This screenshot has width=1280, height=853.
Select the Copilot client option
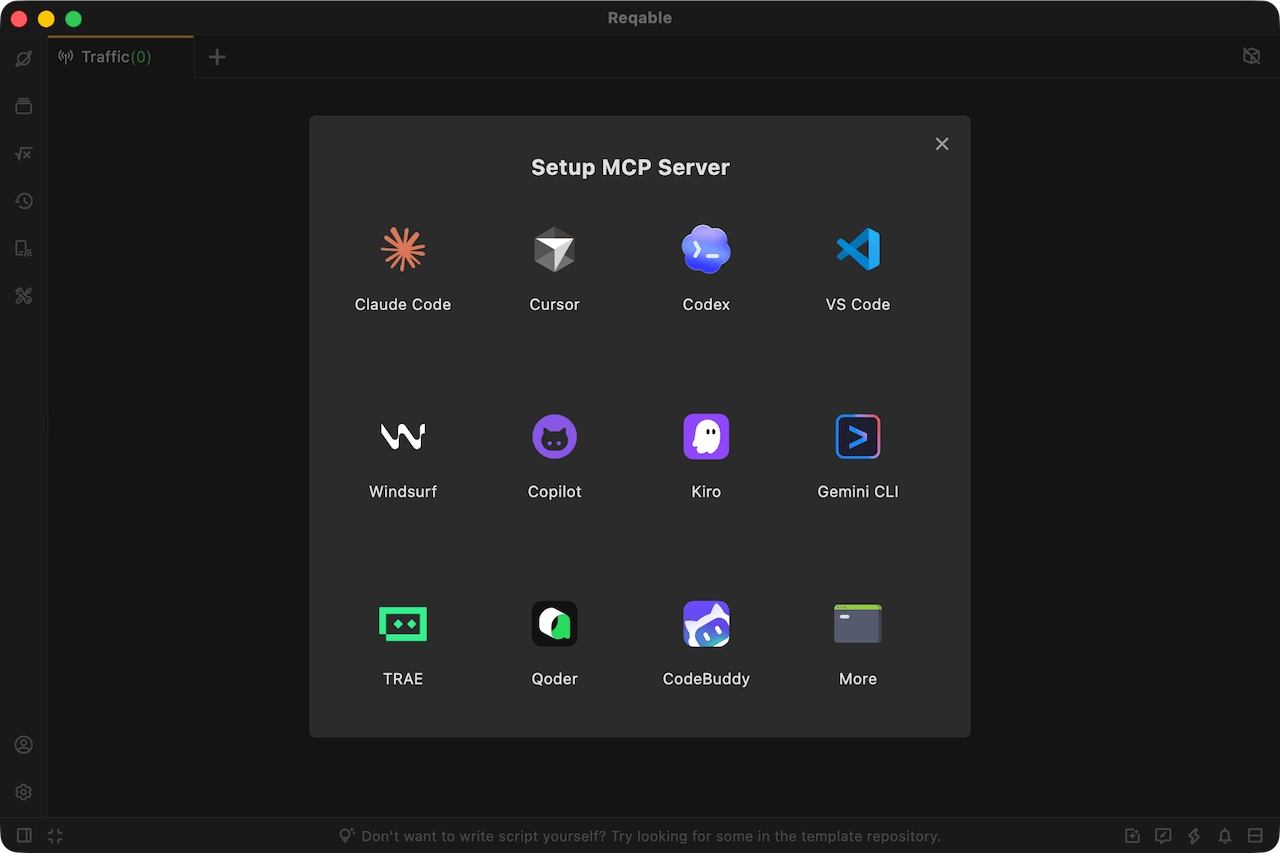pos(554,455)
